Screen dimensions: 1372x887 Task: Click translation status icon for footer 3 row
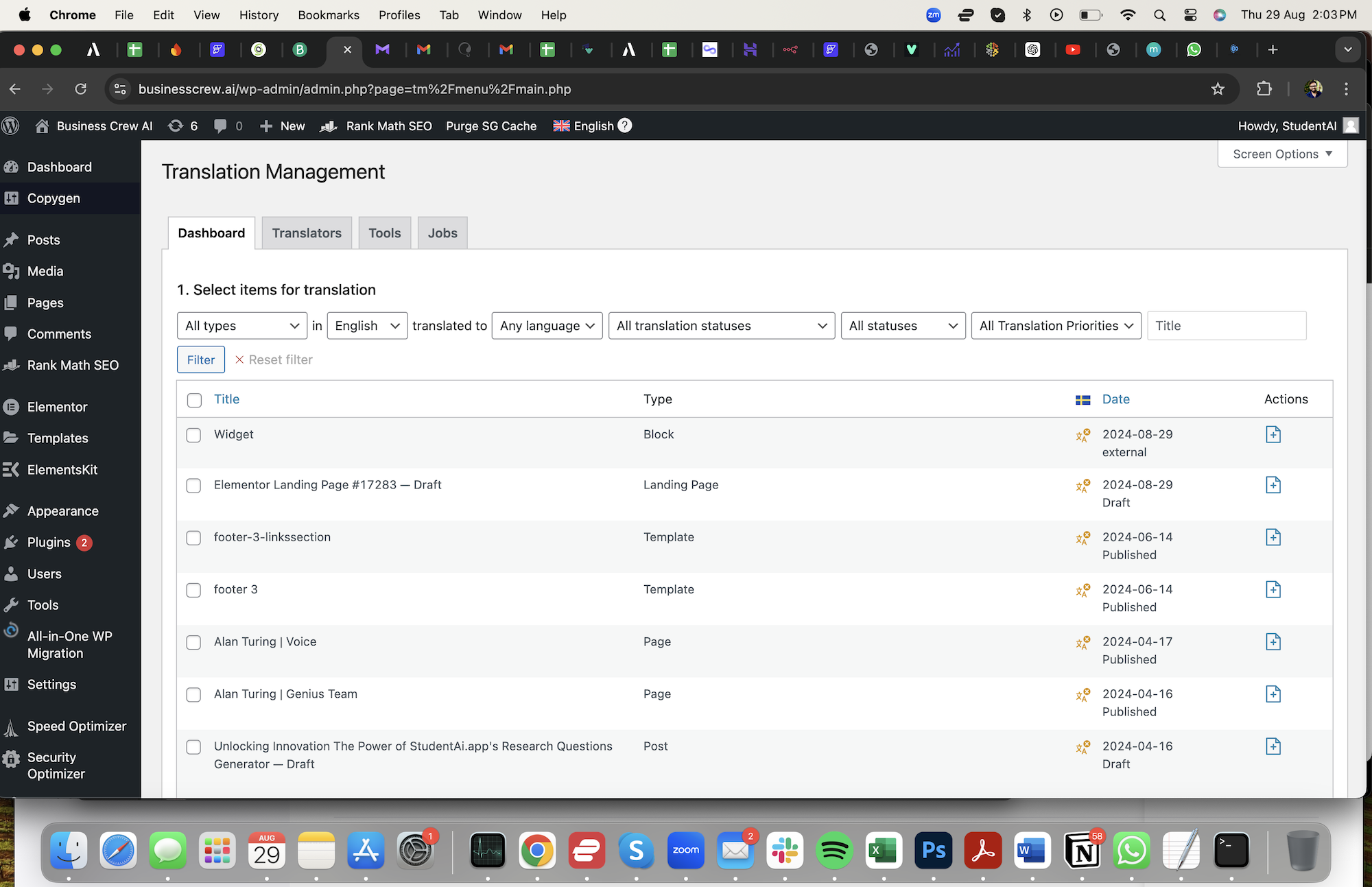[x=1083, y=590]
